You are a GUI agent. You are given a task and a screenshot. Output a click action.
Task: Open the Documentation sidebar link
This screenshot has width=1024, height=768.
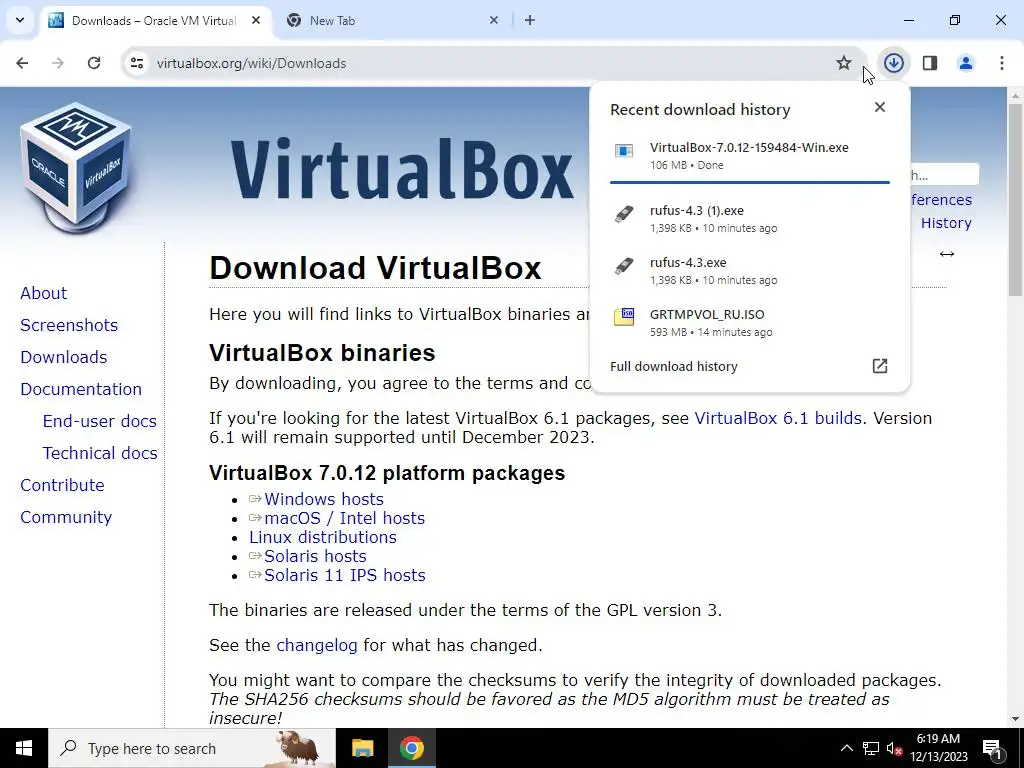81,389
